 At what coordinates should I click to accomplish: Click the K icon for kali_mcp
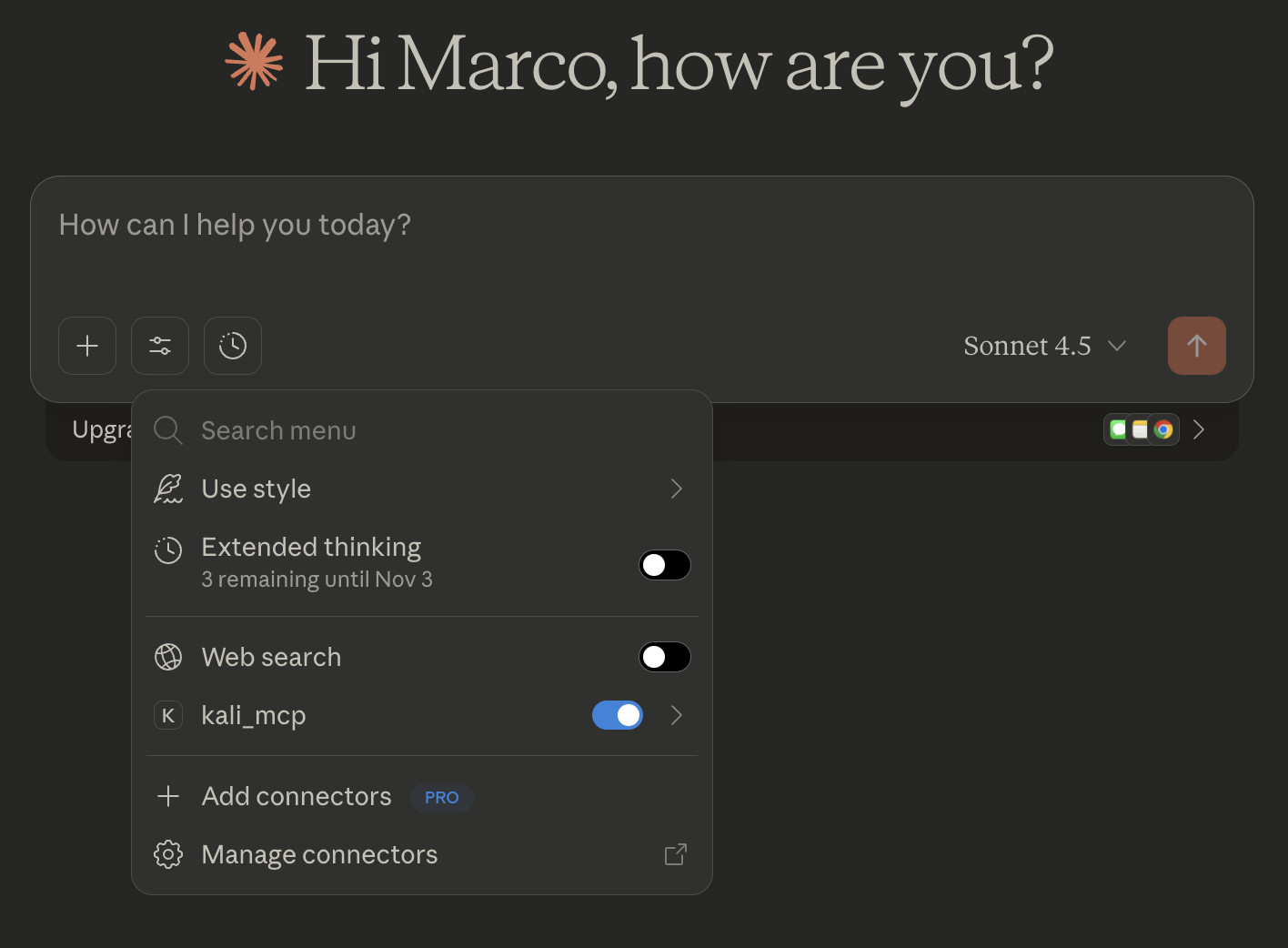pyautogui.click(x=168, y=716)
